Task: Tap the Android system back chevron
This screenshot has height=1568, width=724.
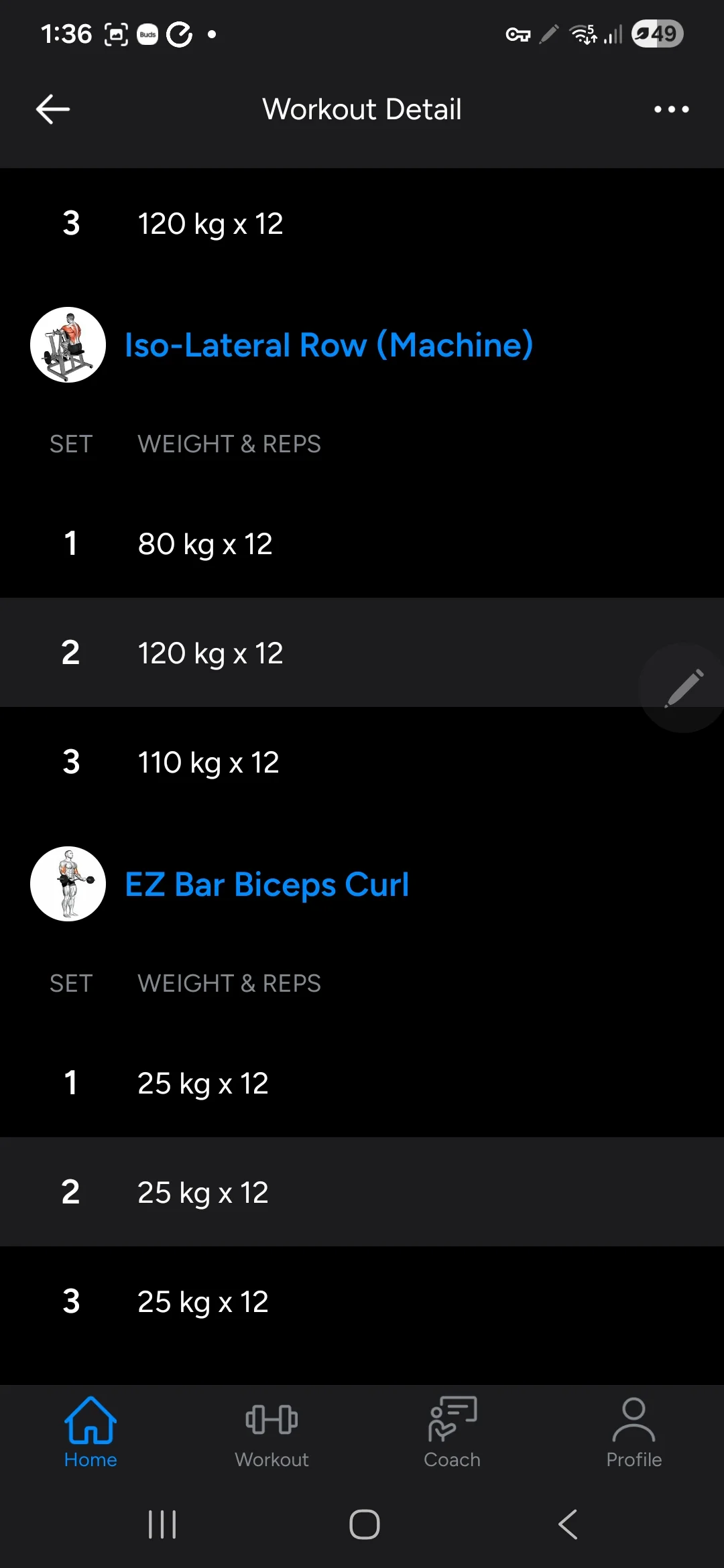Action: point(568,1524)
